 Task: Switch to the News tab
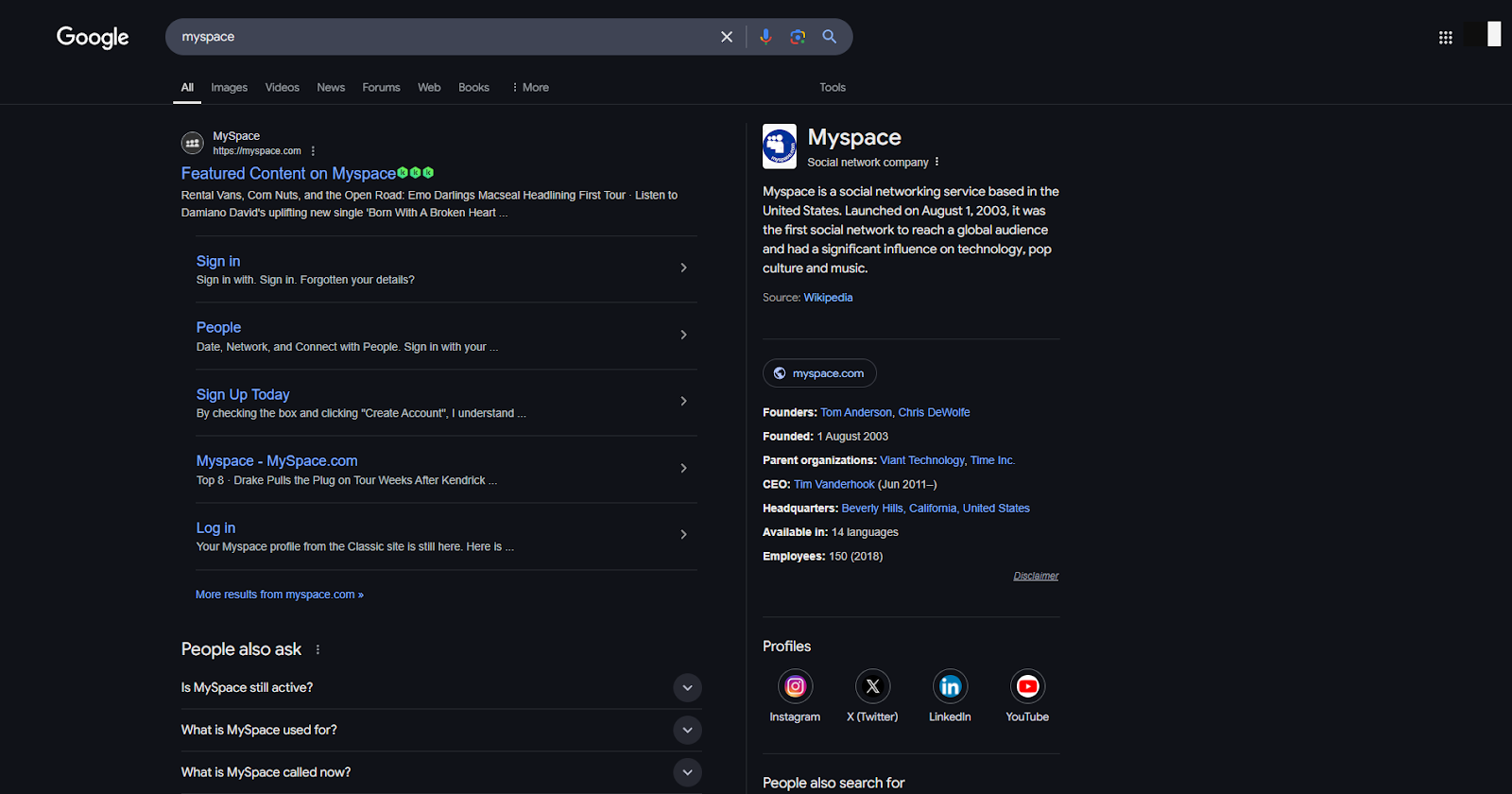[x=331, y=87]
